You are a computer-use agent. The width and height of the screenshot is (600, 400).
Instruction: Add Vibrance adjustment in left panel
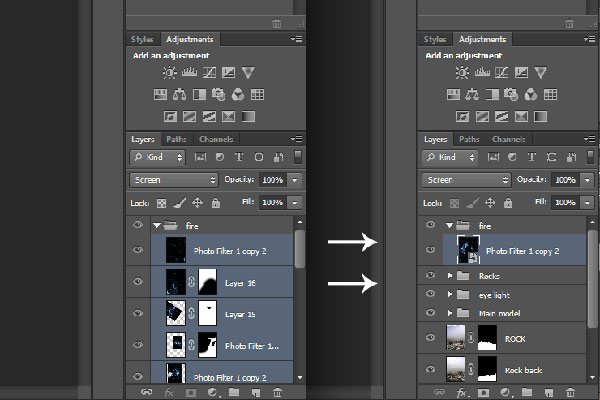click(x=248, y=72)
